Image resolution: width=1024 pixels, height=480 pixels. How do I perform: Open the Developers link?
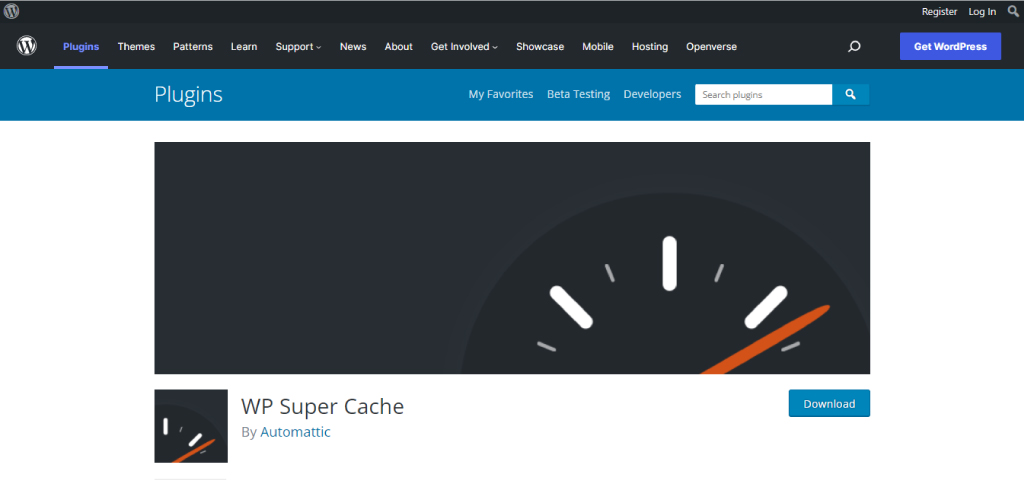(652, 94)
